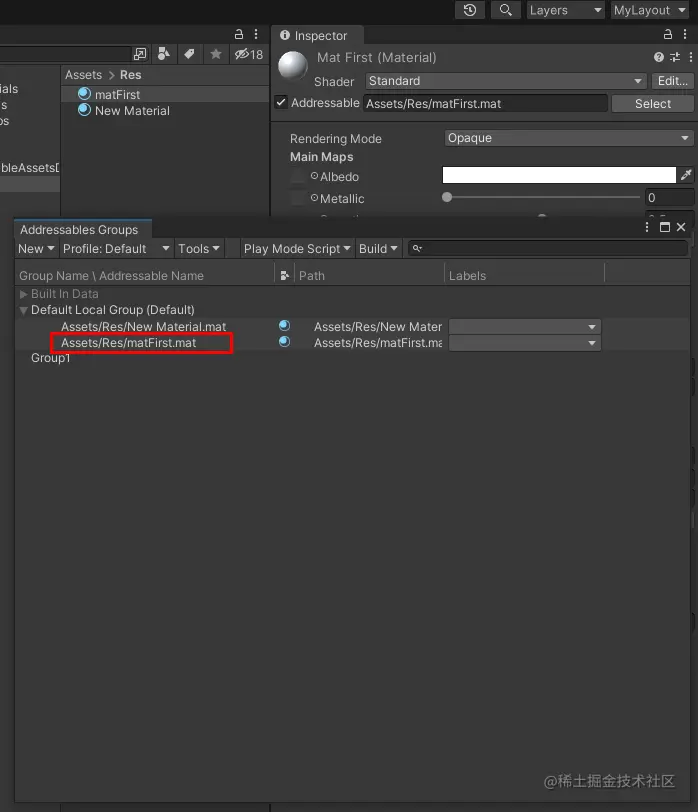Switch to the Addressables Groups tab
The height and width of the screenshot is (812, 698).
83,229
